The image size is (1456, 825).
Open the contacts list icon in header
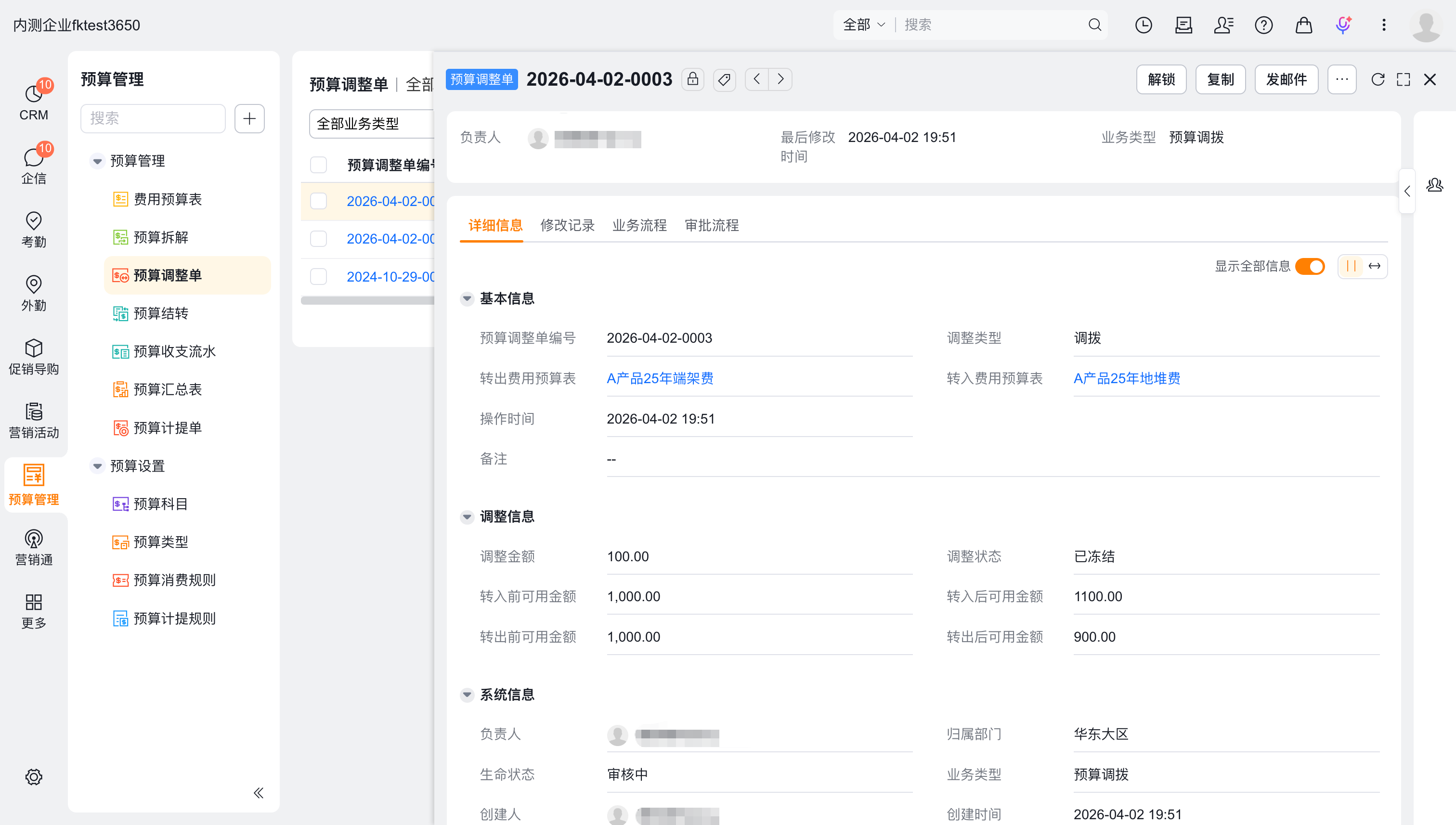tap(1223, 25)
